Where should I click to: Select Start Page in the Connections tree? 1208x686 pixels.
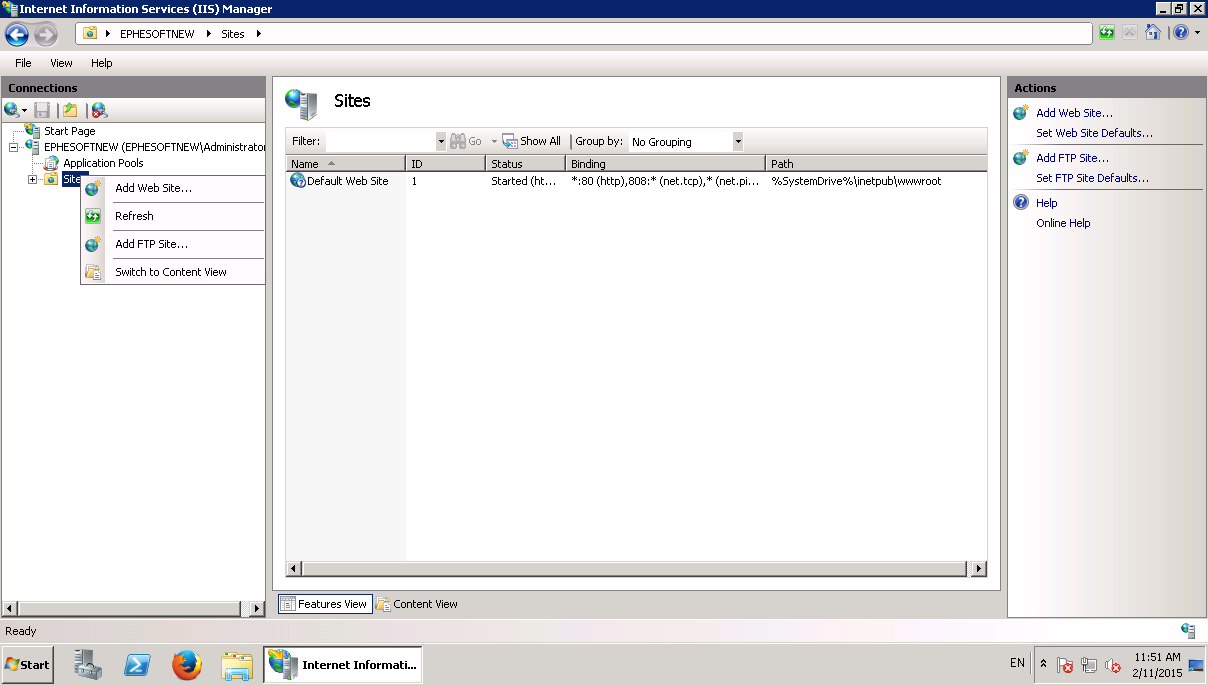coord(70,131)
